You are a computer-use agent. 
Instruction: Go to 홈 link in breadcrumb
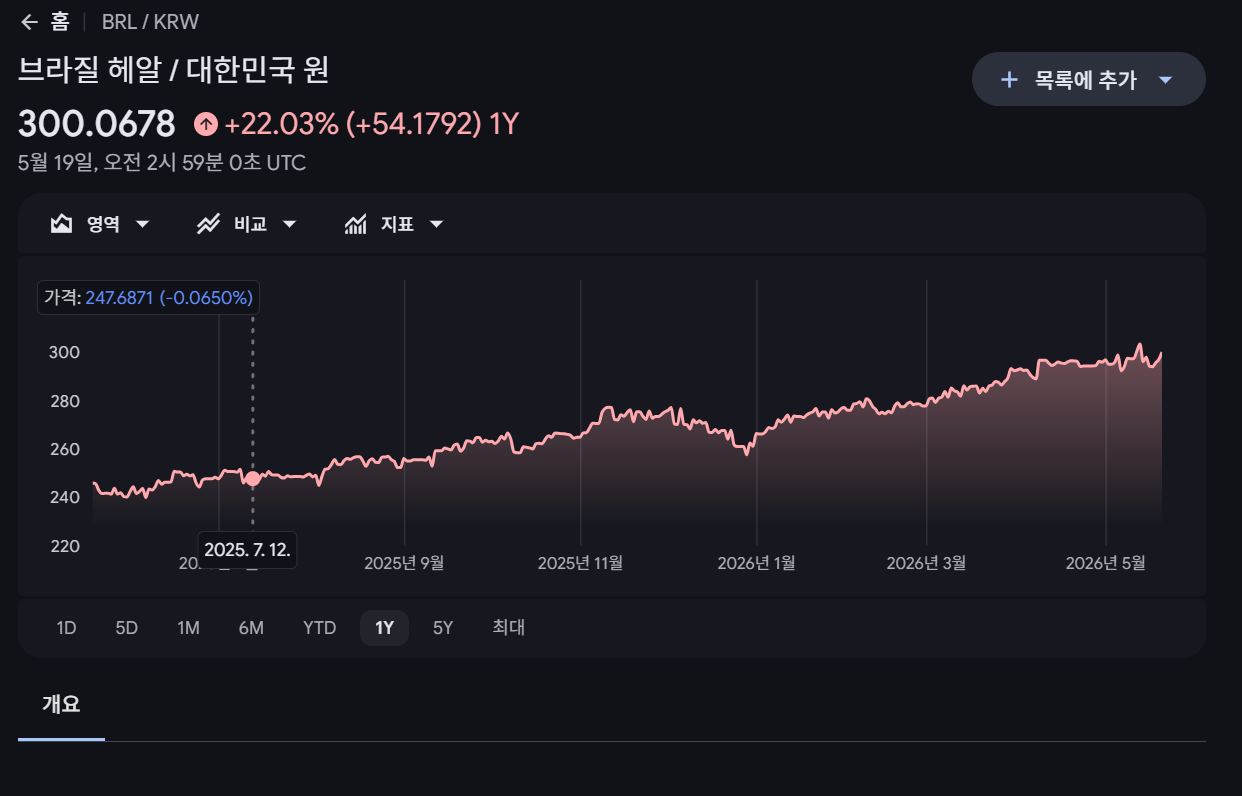pos(59,22)
